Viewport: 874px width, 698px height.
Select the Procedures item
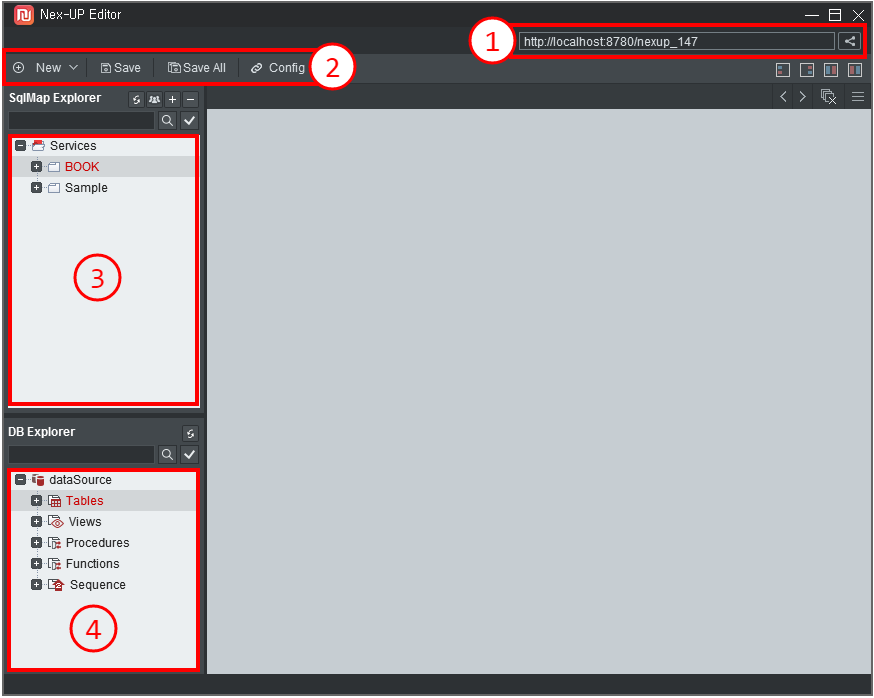(97, 543)
